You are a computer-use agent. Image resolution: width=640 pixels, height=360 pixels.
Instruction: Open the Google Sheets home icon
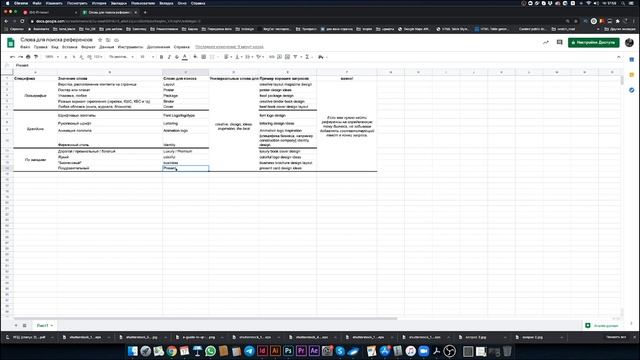pos(11,42)
